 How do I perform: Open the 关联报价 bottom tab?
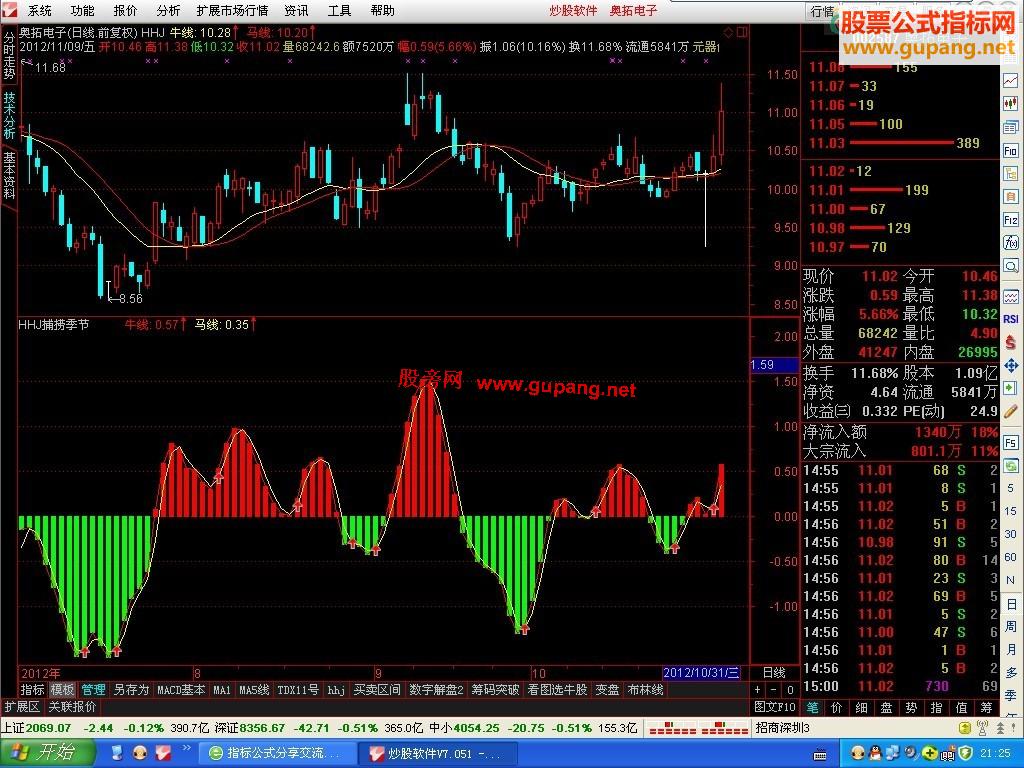72,707
